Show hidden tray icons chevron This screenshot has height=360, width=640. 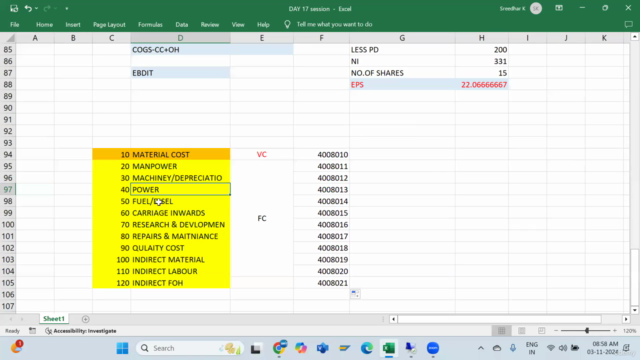pyautogui.click(x=481, y=348)
